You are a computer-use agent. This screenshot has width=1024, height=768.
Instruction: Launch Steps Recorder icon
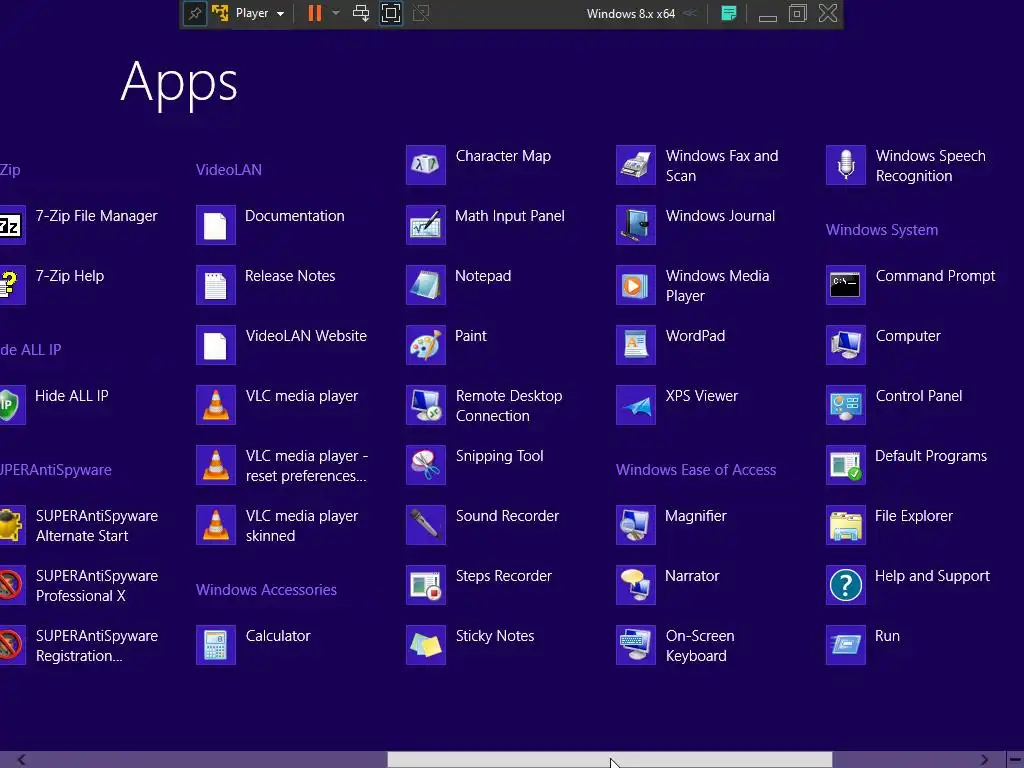(x=426, y=585)
